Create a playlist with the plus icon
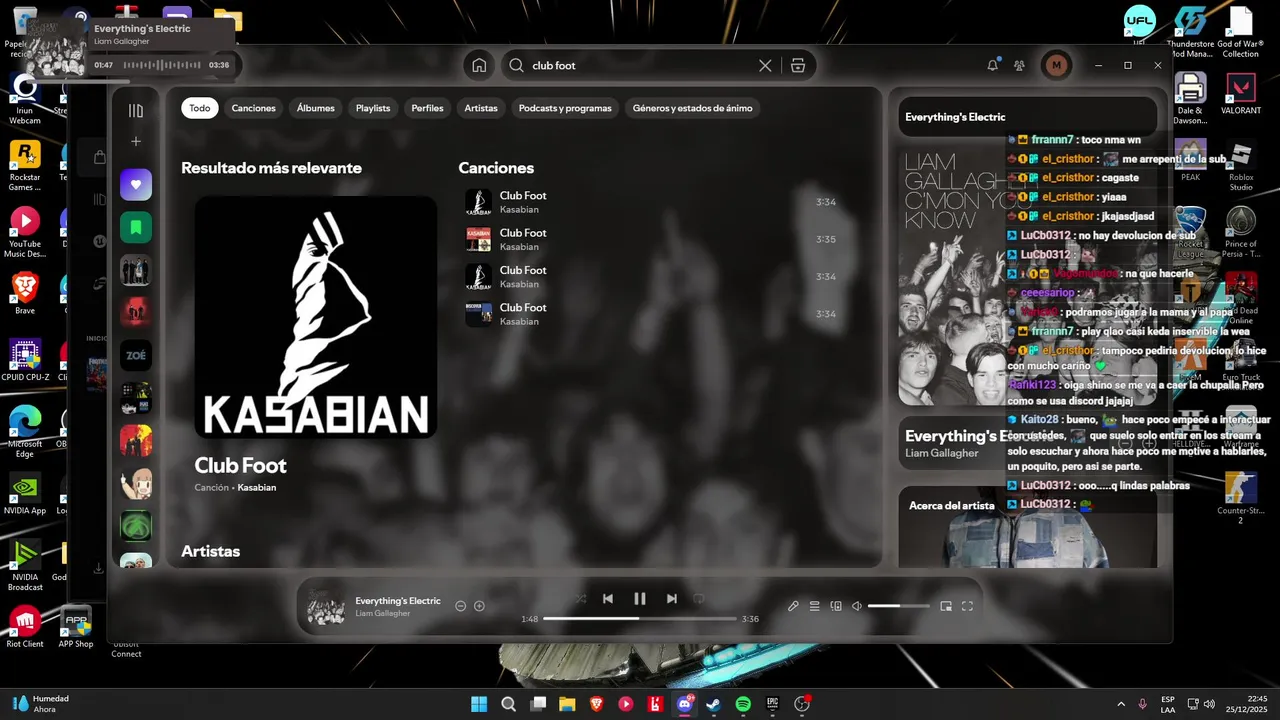 pyautogui.click(x=136, y=142)
